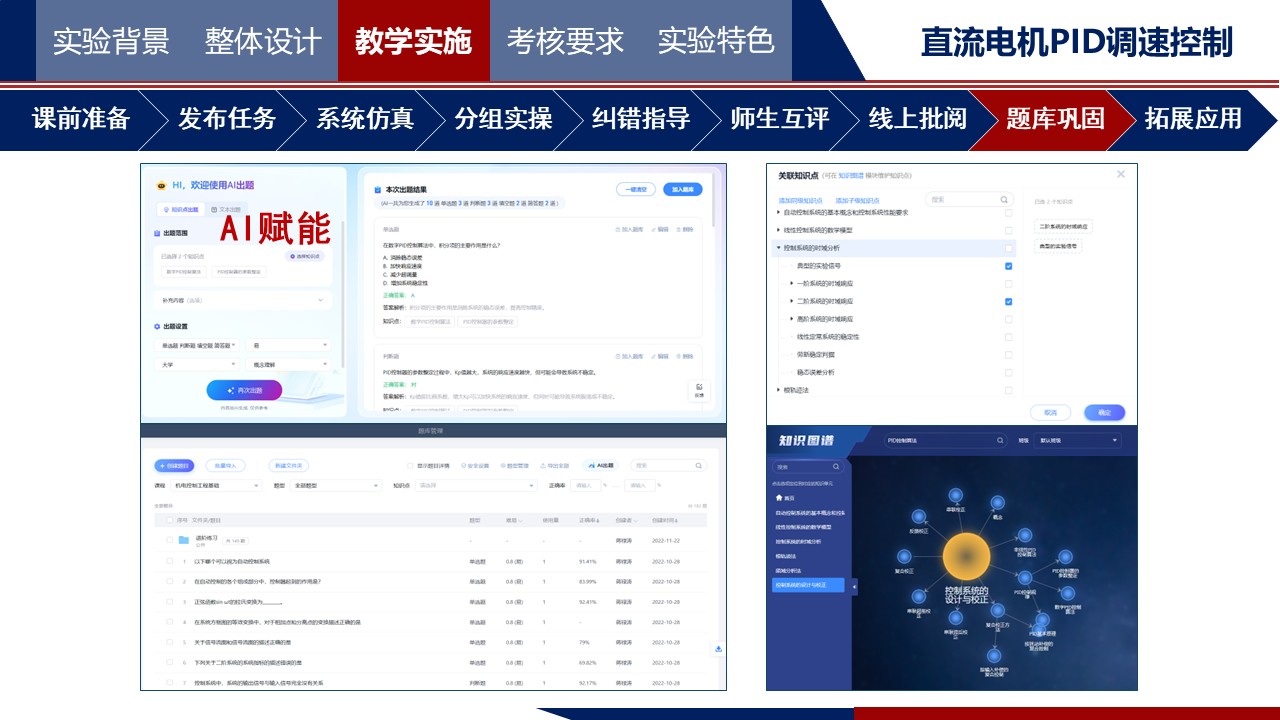1280x720 pixels.
Task: Uncheck the 典型的实验信号 checkbox
Action: pos(1008,266)
